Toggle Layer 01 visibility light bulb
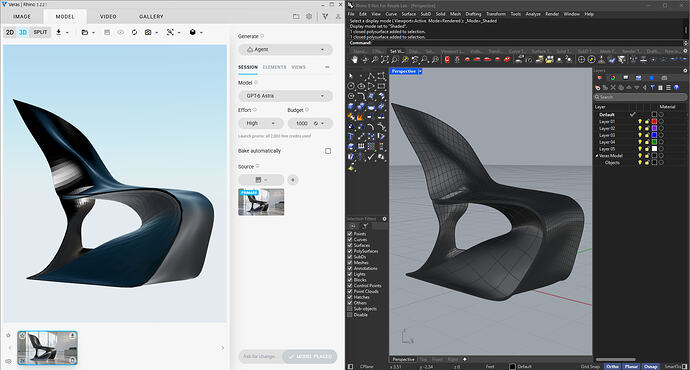 tap(640, 121)
